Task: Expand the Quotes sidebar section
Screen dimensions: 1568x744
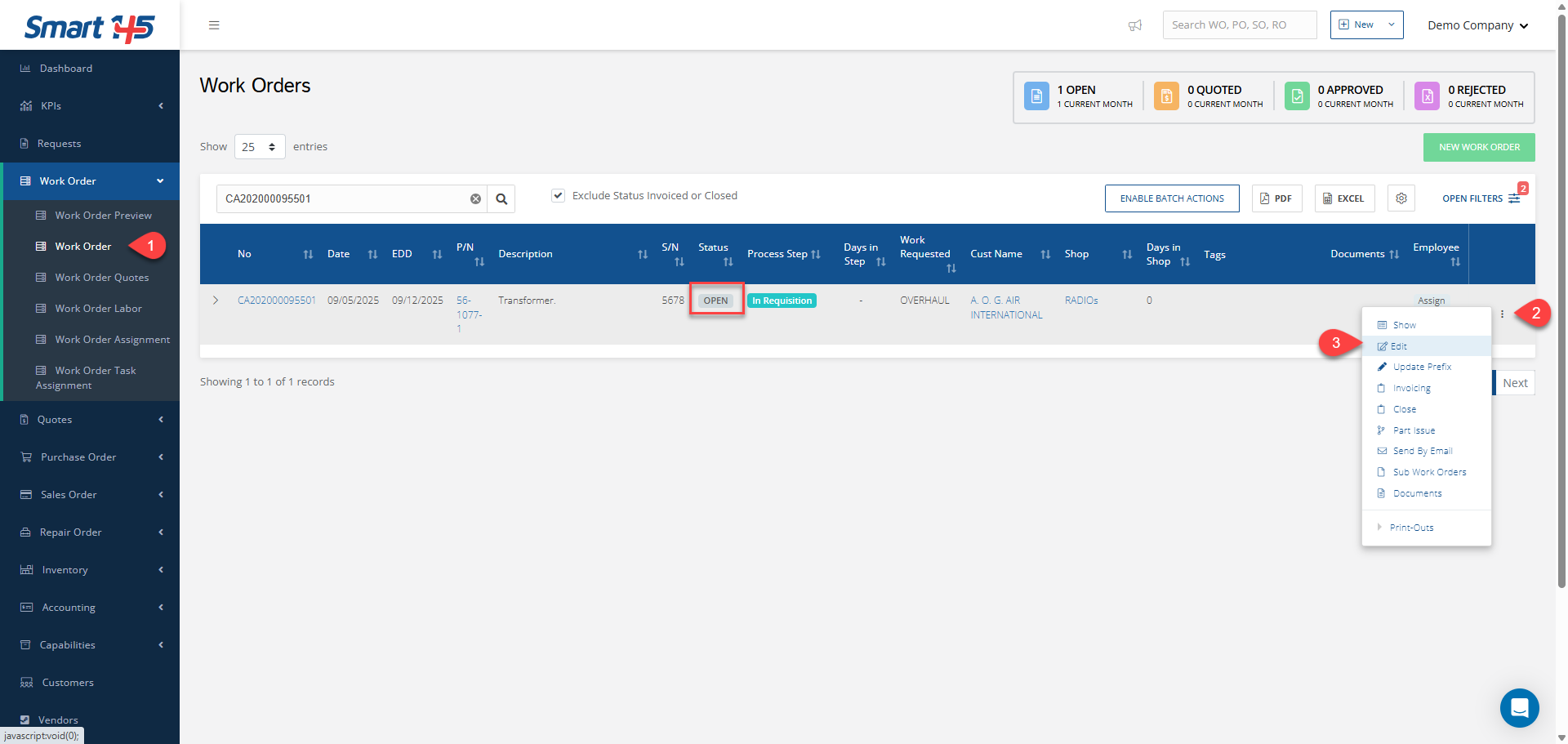Action: (x=90, y=420)
